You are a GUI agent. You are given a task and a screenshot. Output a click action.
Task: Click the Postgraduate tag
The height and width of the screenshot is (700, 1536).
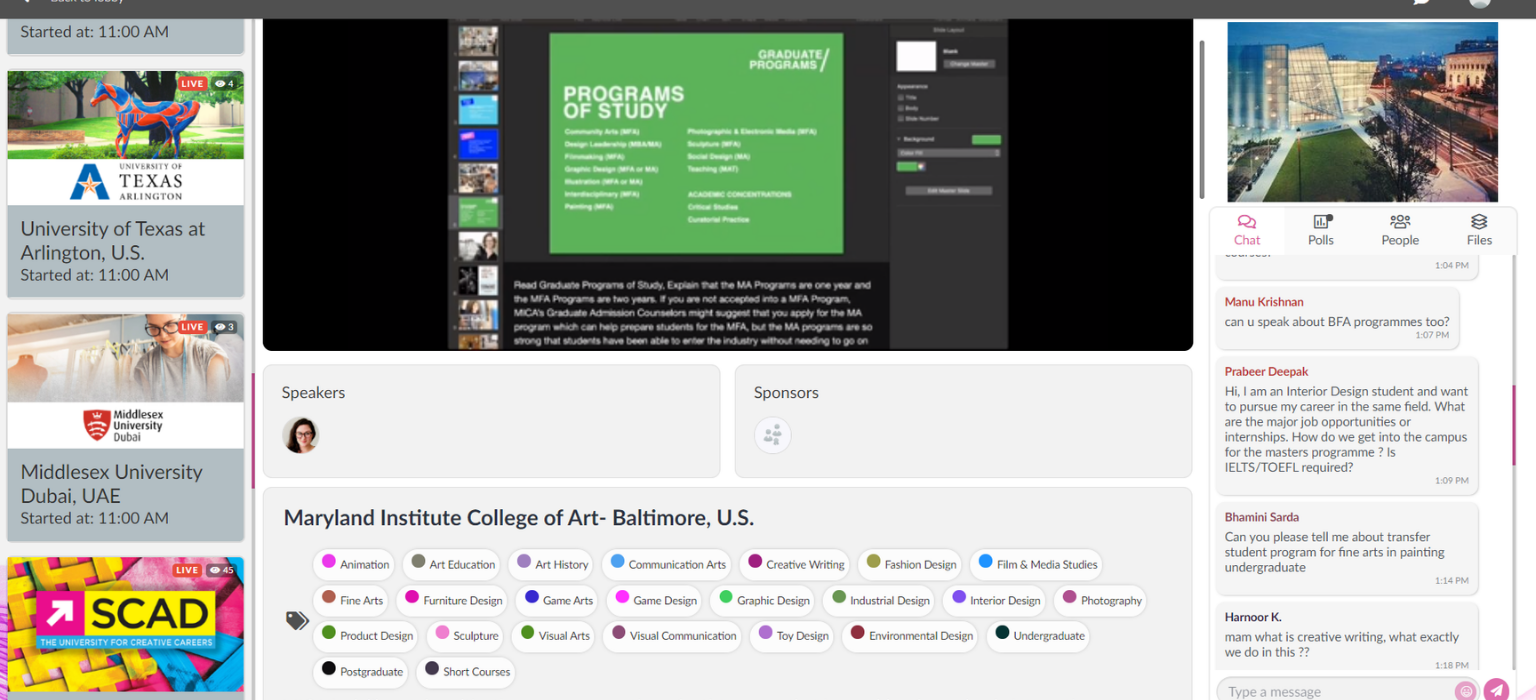tap(361, 671)
